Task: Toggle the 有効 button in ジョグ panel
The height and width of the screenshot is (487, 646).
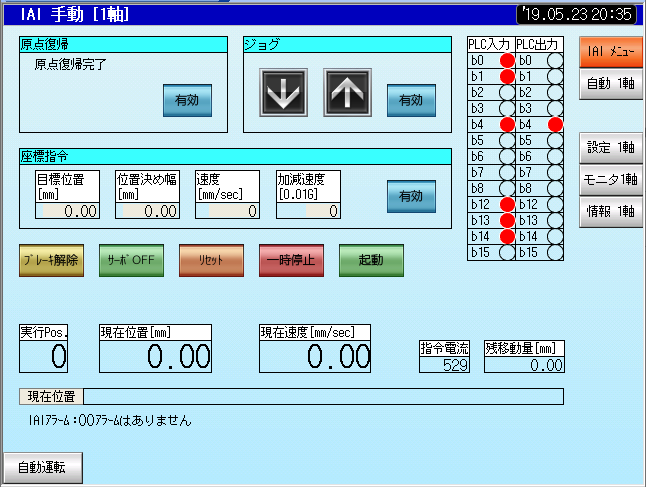Action: coord(411,101)
